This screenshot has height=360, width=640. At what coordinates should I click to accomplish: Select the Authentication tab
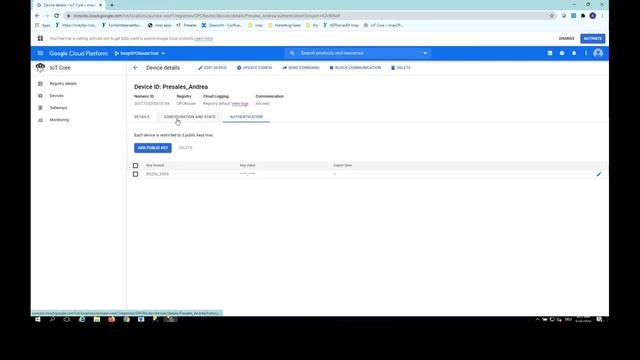(x=246, y=117)
